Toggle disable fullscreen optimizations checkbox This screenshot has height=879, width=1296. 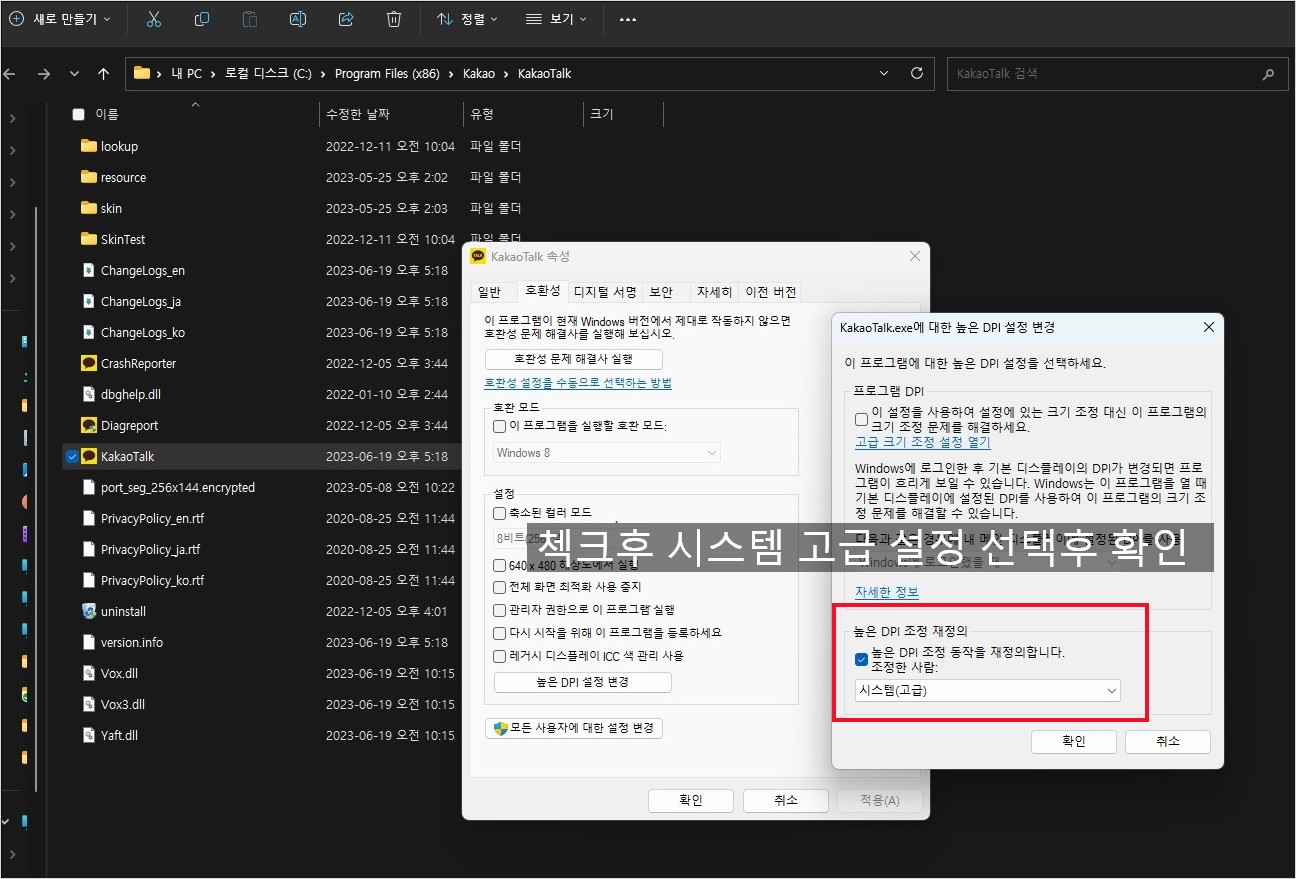pyautogui.click(x=500, y=587)
